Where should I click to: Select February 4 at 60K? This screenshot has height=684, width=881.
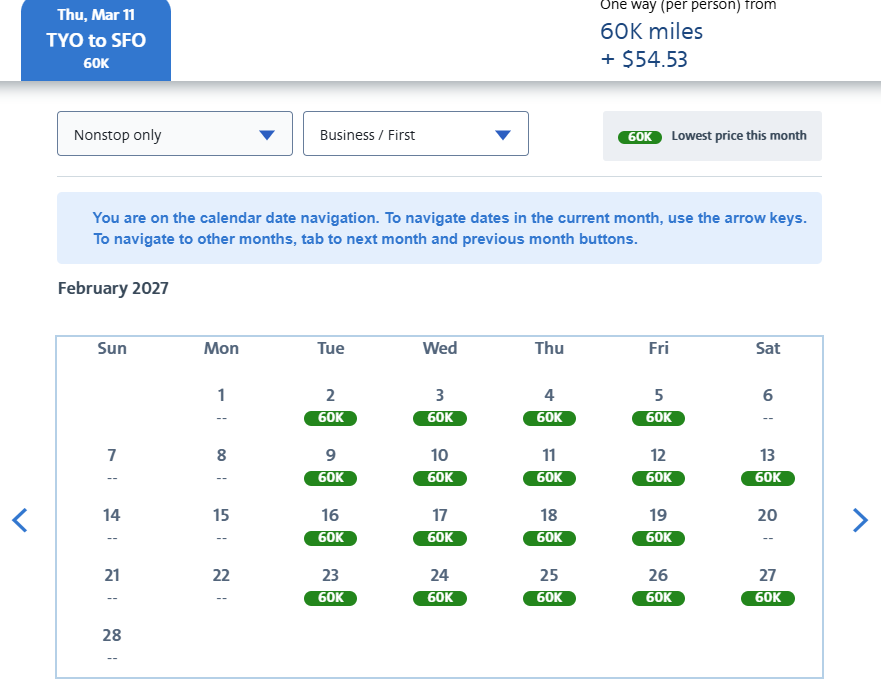click(x=549, y=406)
